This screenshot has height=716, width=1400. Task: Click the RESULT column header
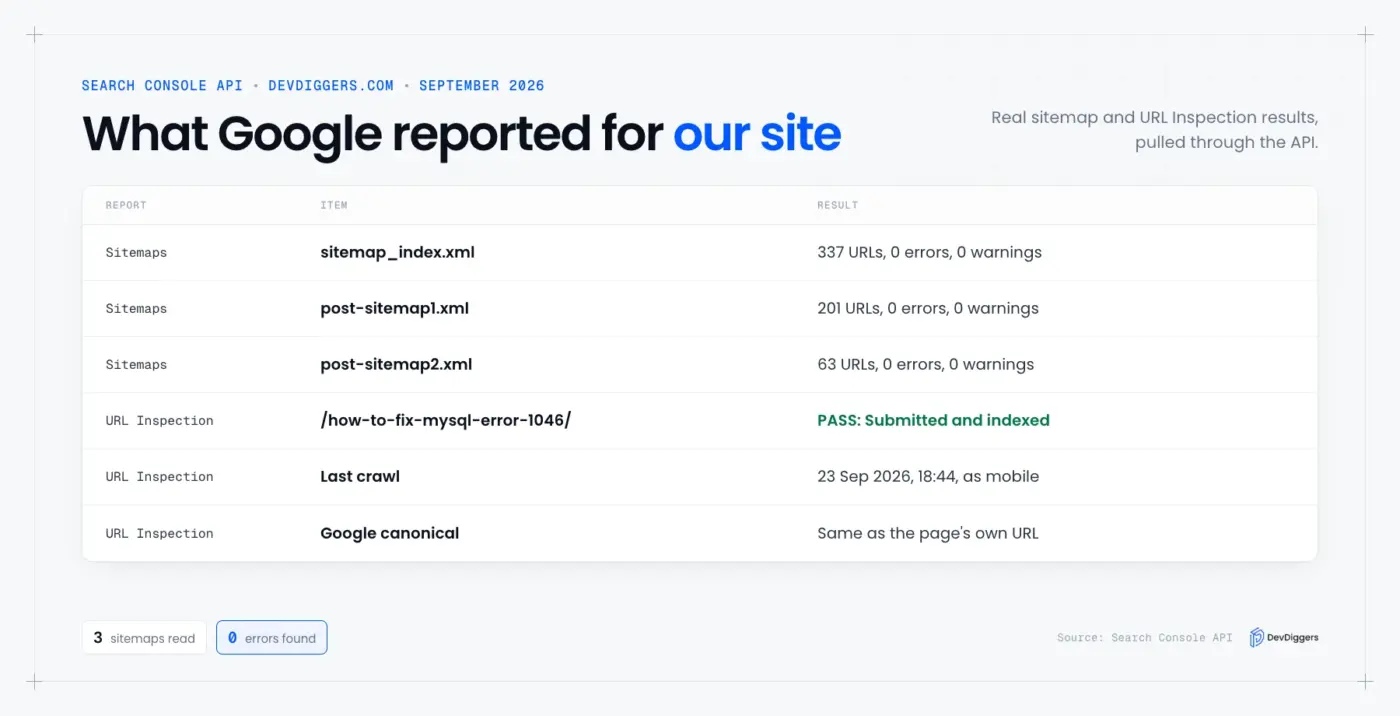point(837,205)
